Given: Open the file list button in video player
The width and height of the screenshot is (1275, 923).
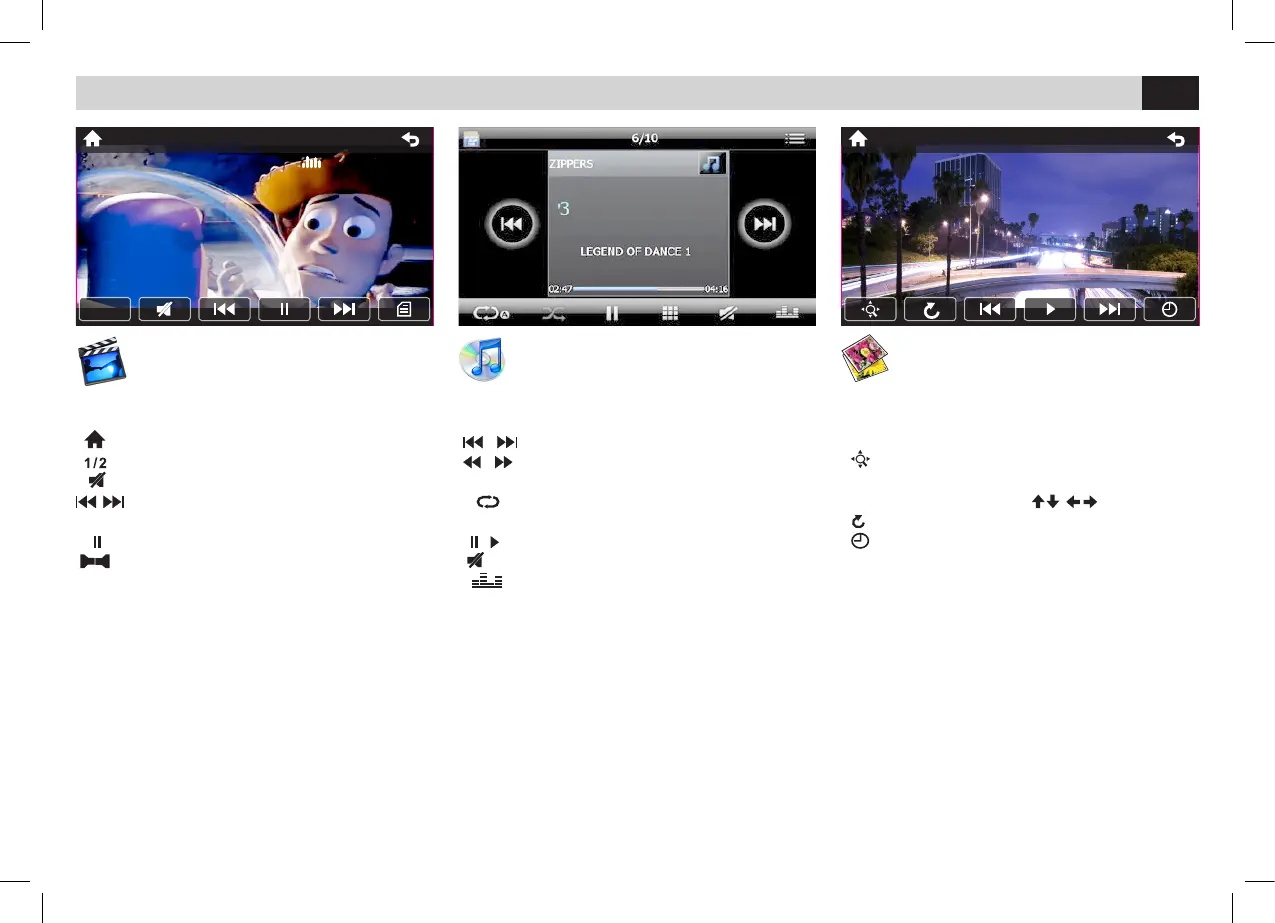Looking at the screenshot, I should [x=404, y=310].
